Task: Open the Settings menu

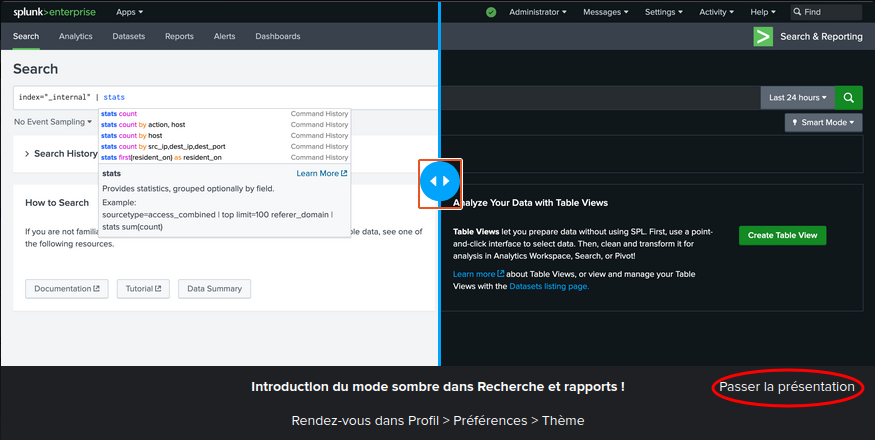Action: (664, 12)
